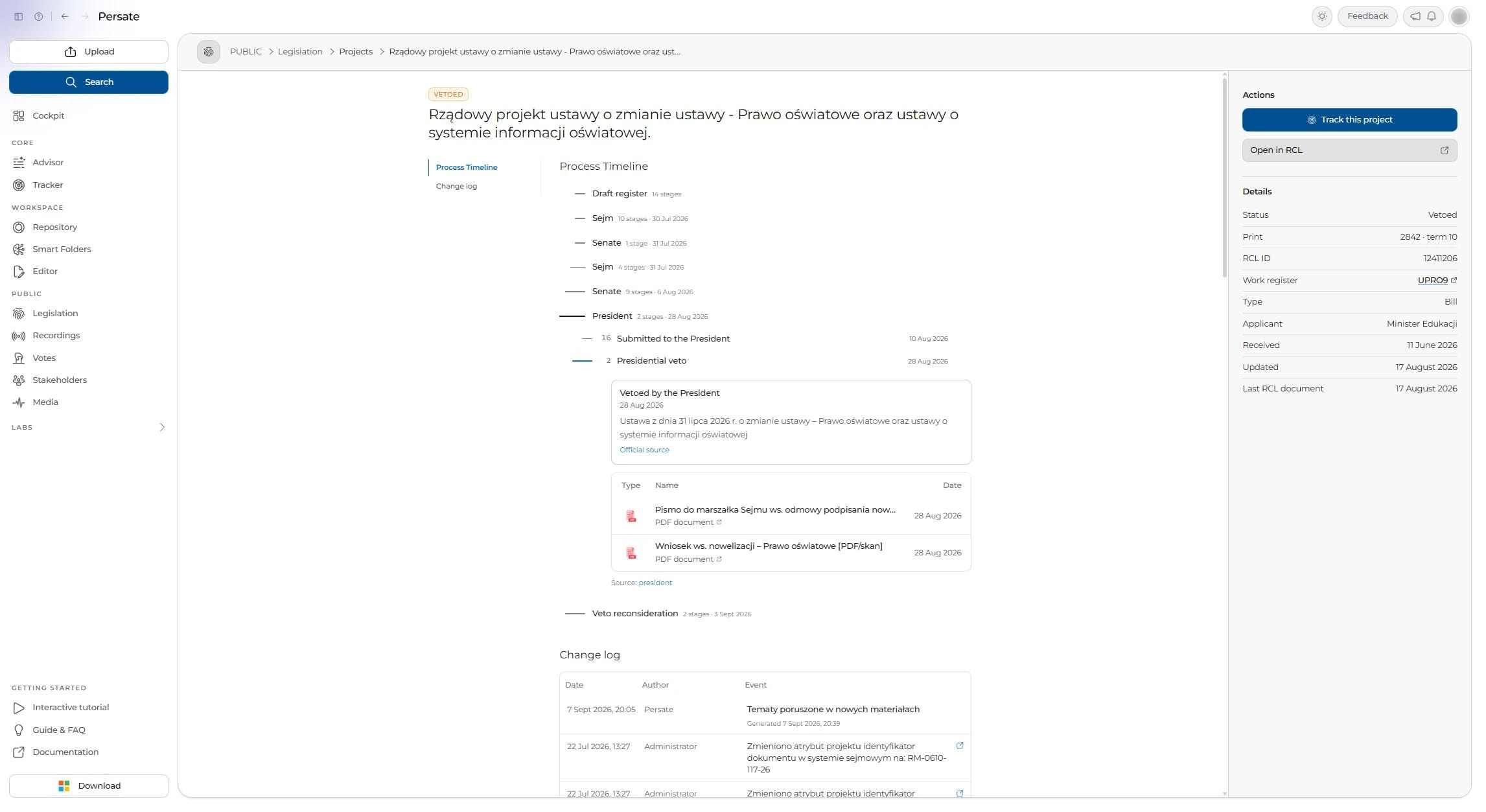Go back with the left arrow

[x=65, y=17]
